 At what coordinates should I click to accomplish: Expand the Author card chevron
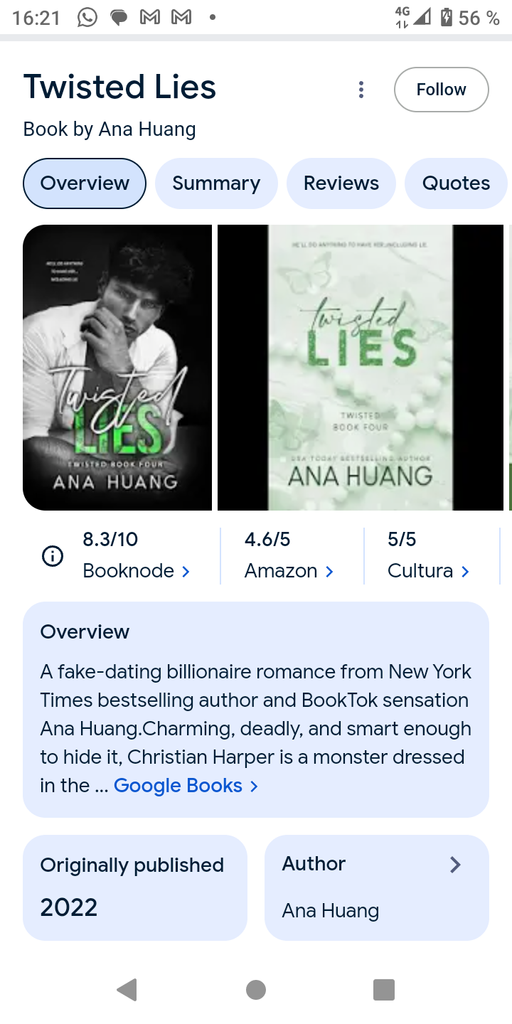point(455,865)
